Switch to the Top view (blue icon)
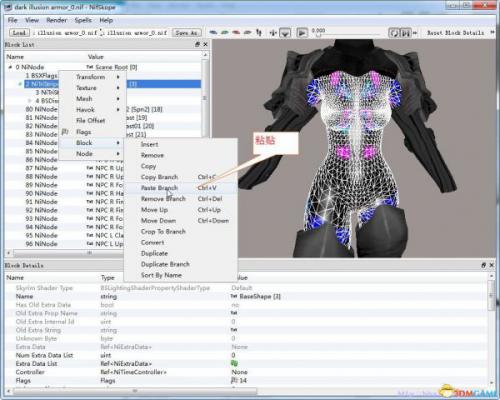 (x=213, y=32)
